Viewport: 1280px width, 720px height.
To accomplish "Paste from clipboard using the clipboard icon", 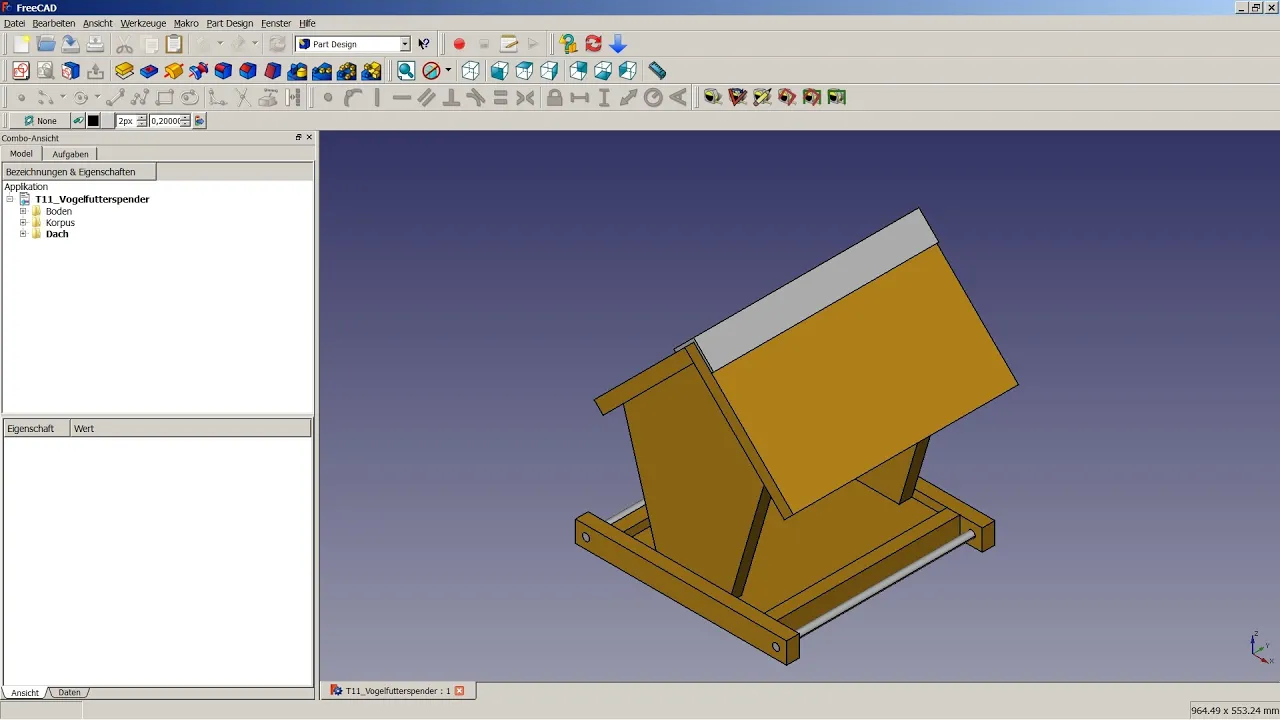I will [174, 44].
